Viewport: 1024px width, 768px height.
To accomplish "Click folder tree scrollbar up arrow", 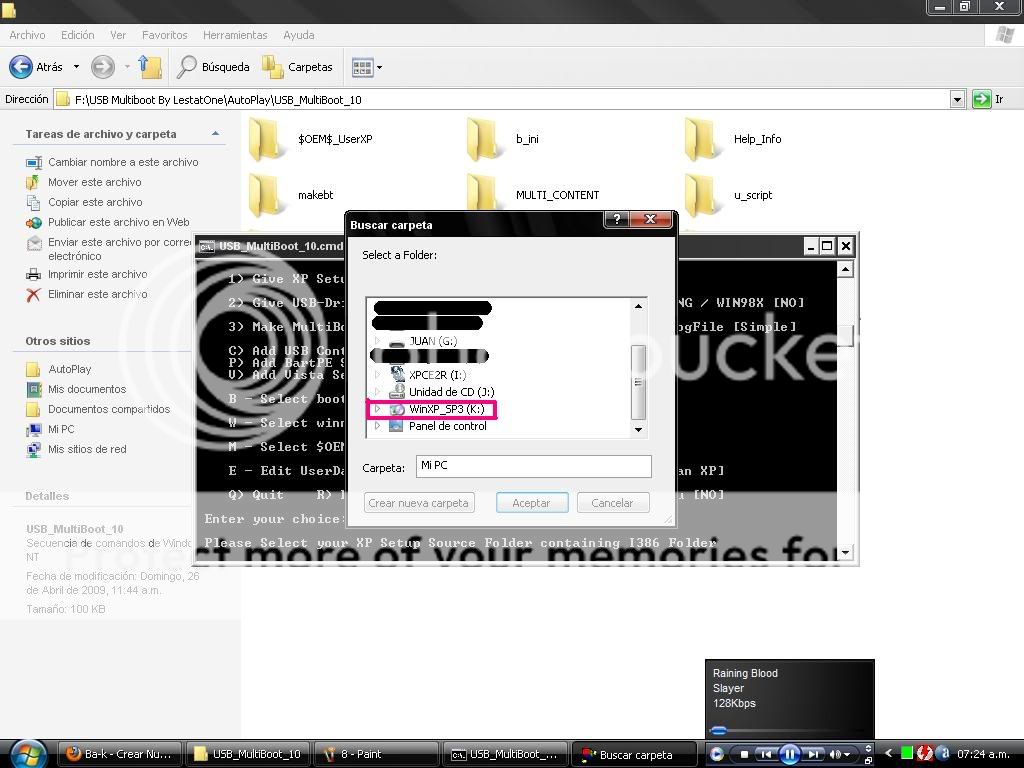I will coord(638,306).
